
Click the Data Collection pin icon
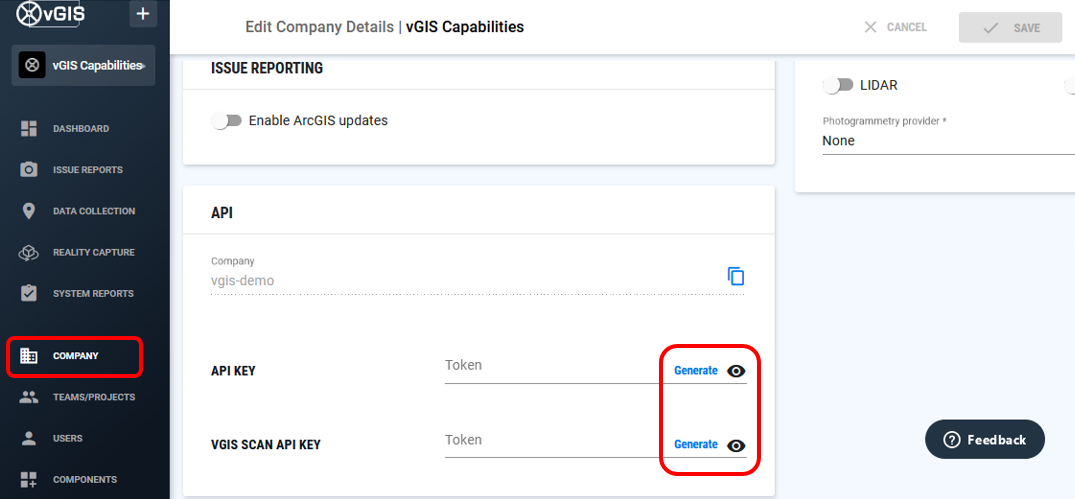click(x=29, y=211)
